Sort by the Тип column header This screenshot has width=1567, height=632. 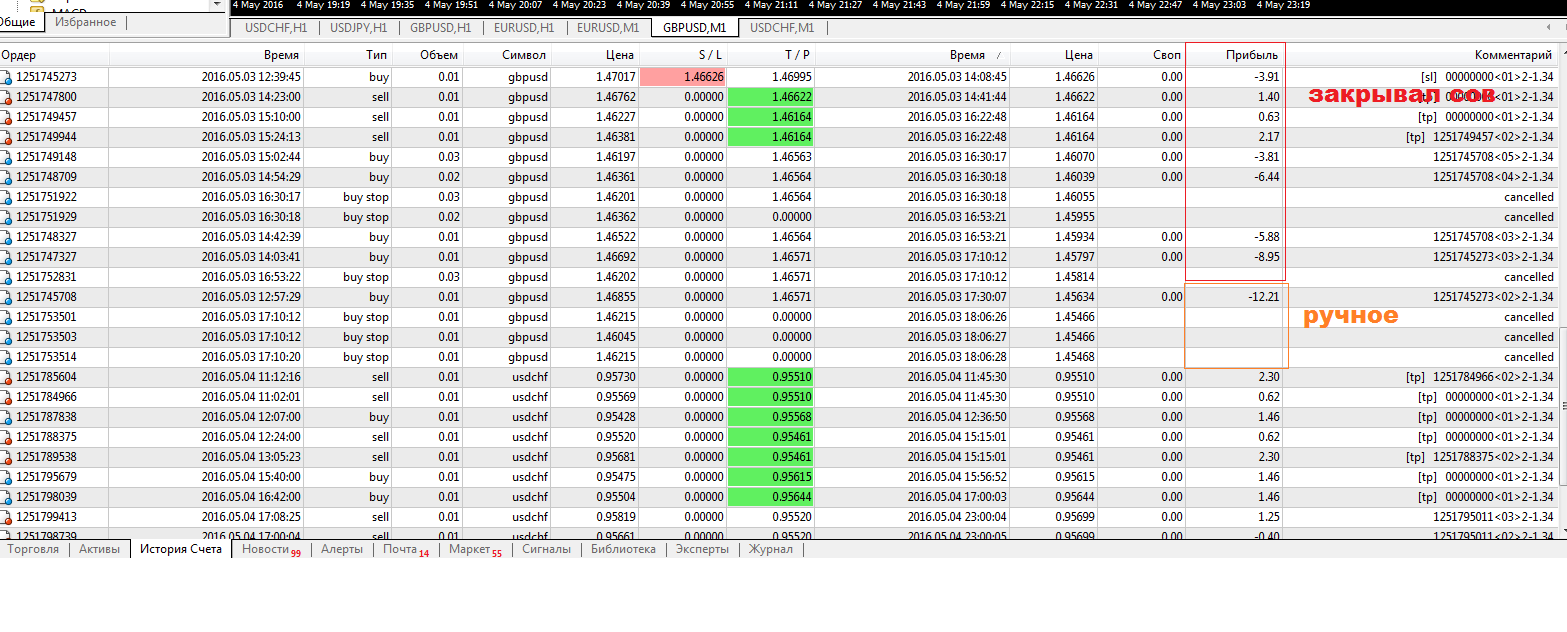pyautogui.click(x=348, y=56)
